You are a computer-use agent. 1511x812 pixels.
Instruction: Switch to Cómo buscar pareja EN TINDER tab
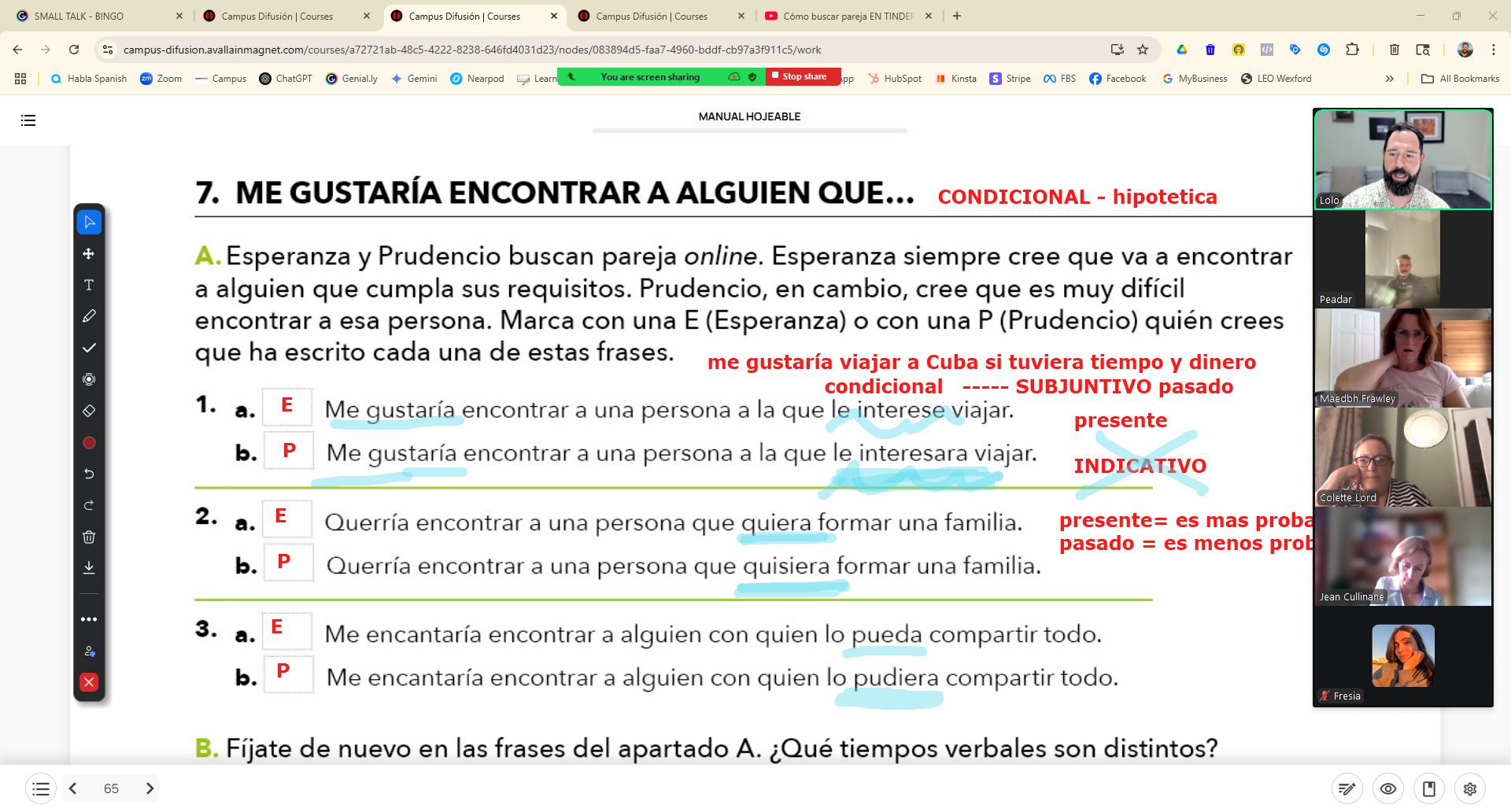(848, 16)
